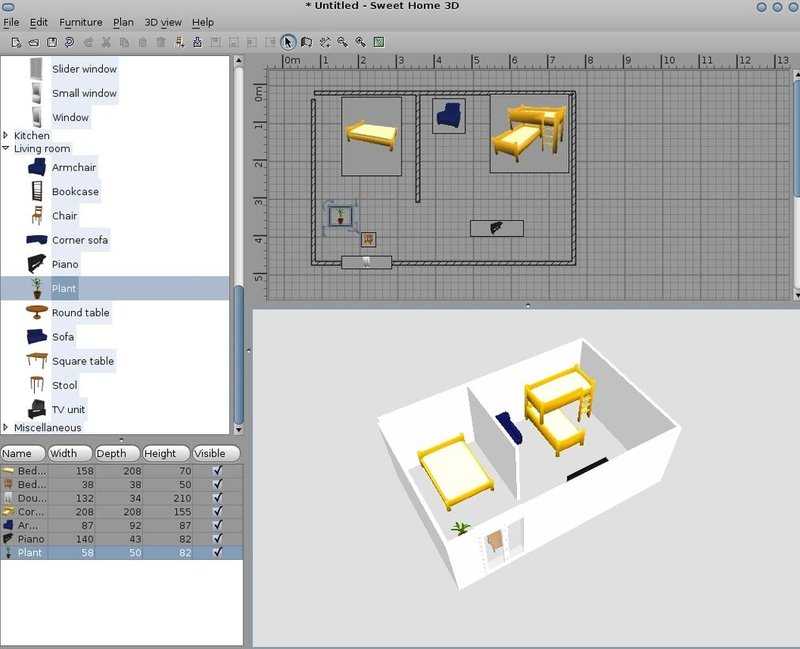Activate the Create walls tool
The image size is (800, 649).
click(306, 42)
